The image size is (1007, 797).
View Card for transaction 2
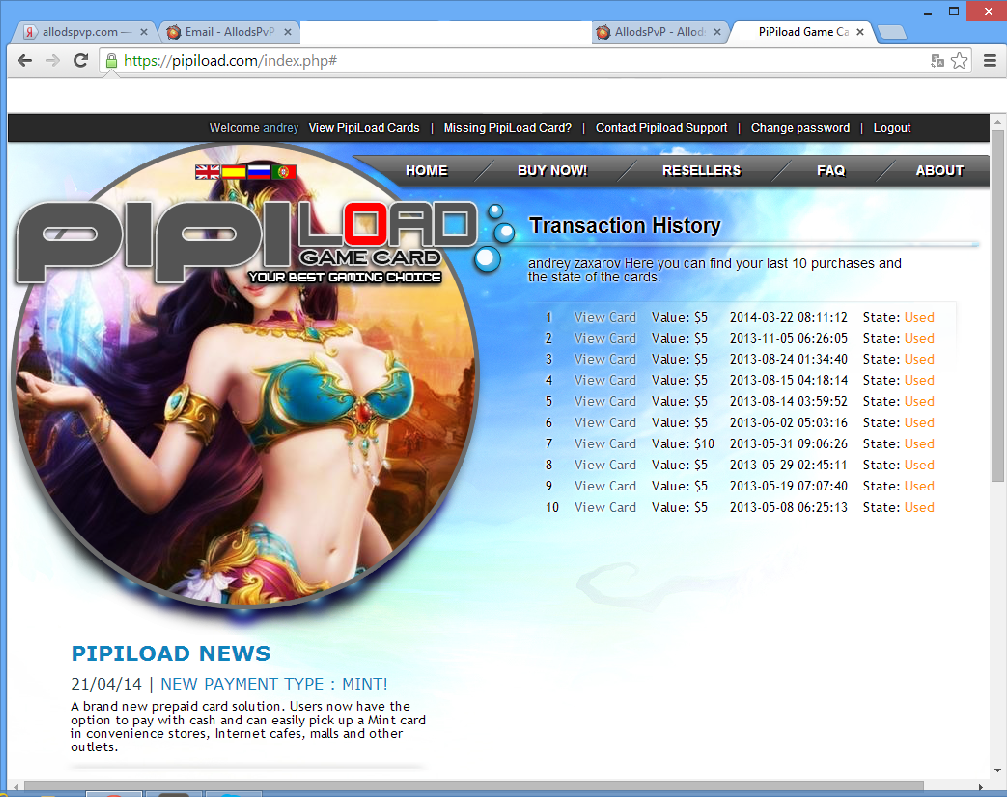605,338
